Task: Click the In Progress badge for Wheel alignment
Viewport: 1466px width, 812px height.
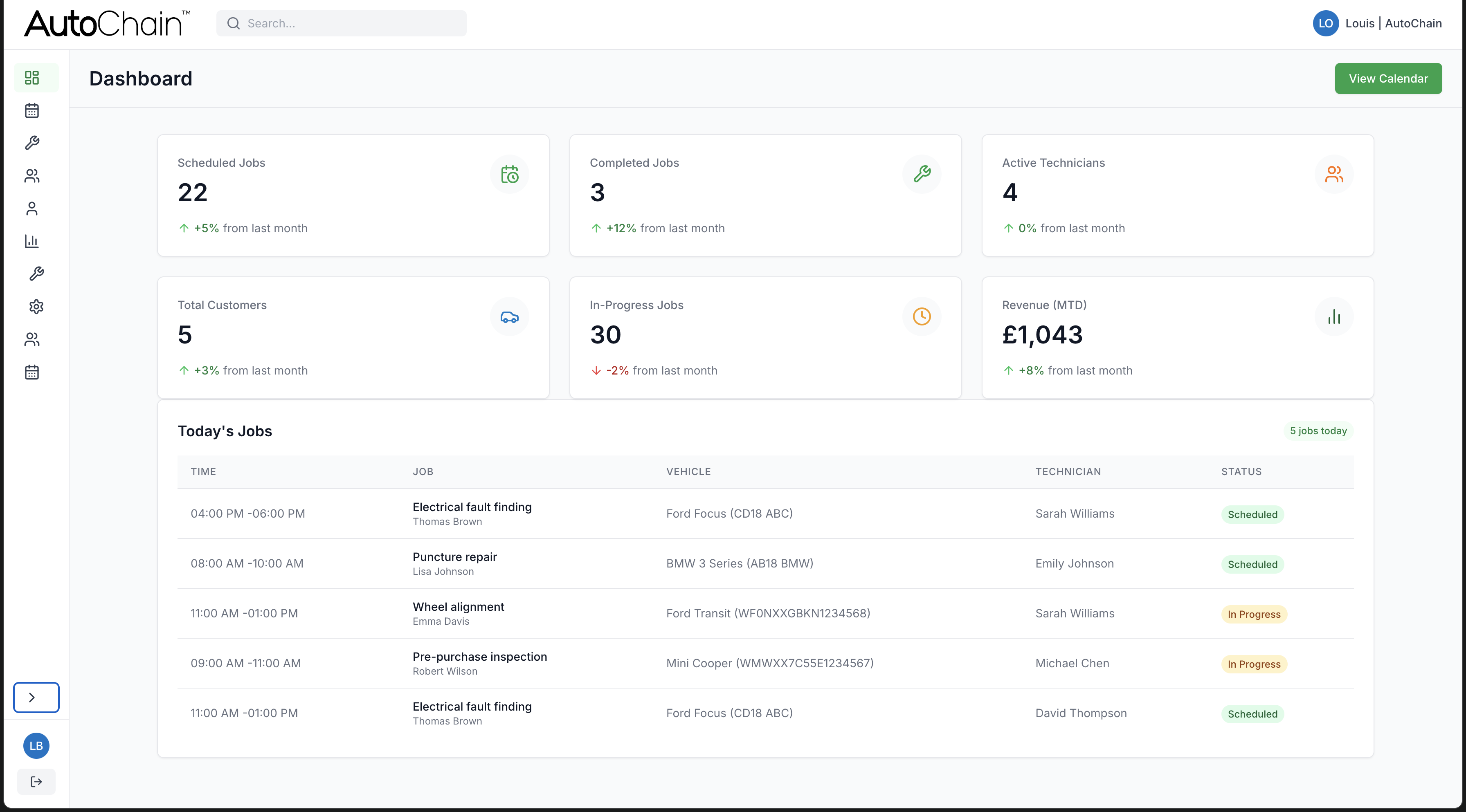Action: coord(1254,614)
